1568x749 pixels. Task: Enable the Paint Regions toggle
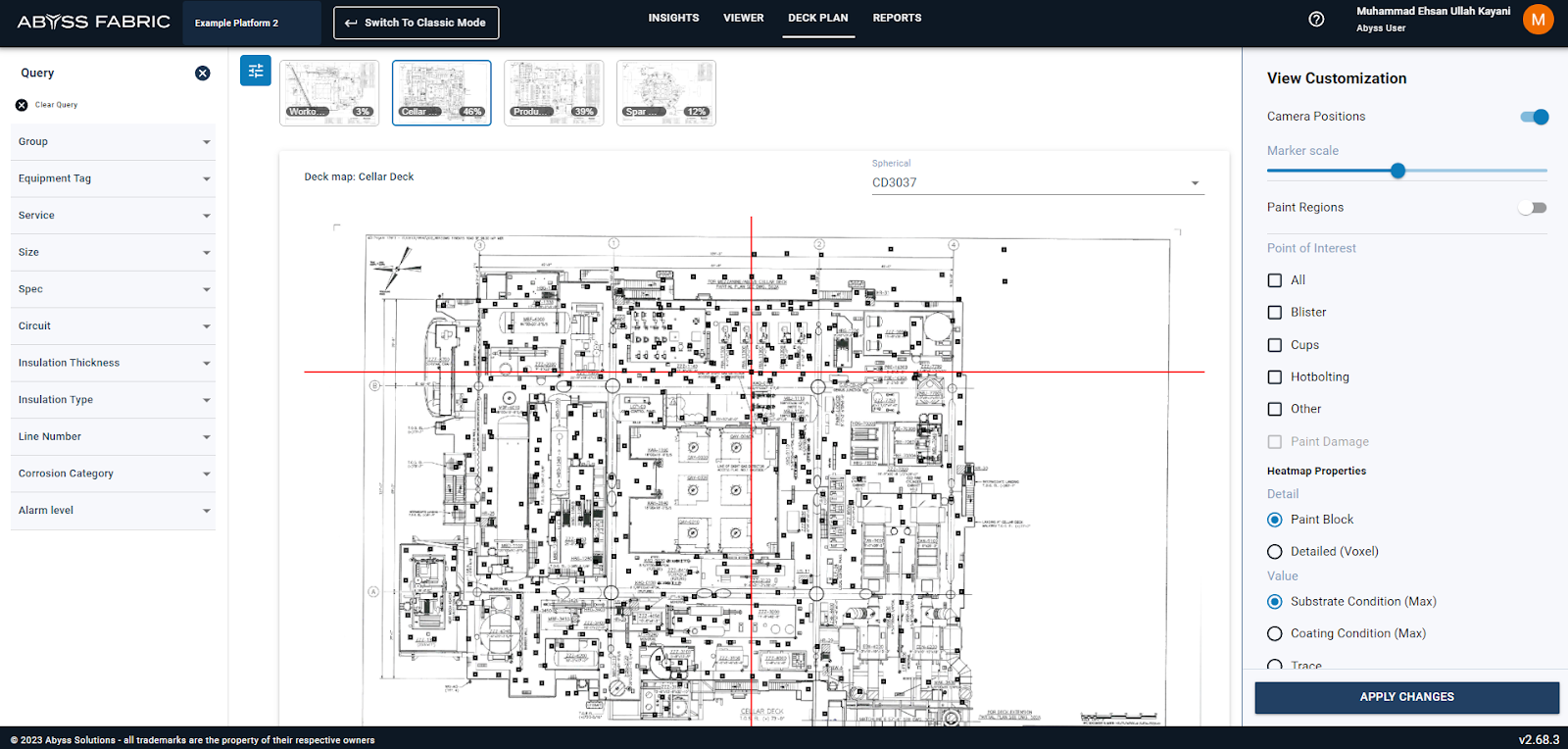(1533, 208)
